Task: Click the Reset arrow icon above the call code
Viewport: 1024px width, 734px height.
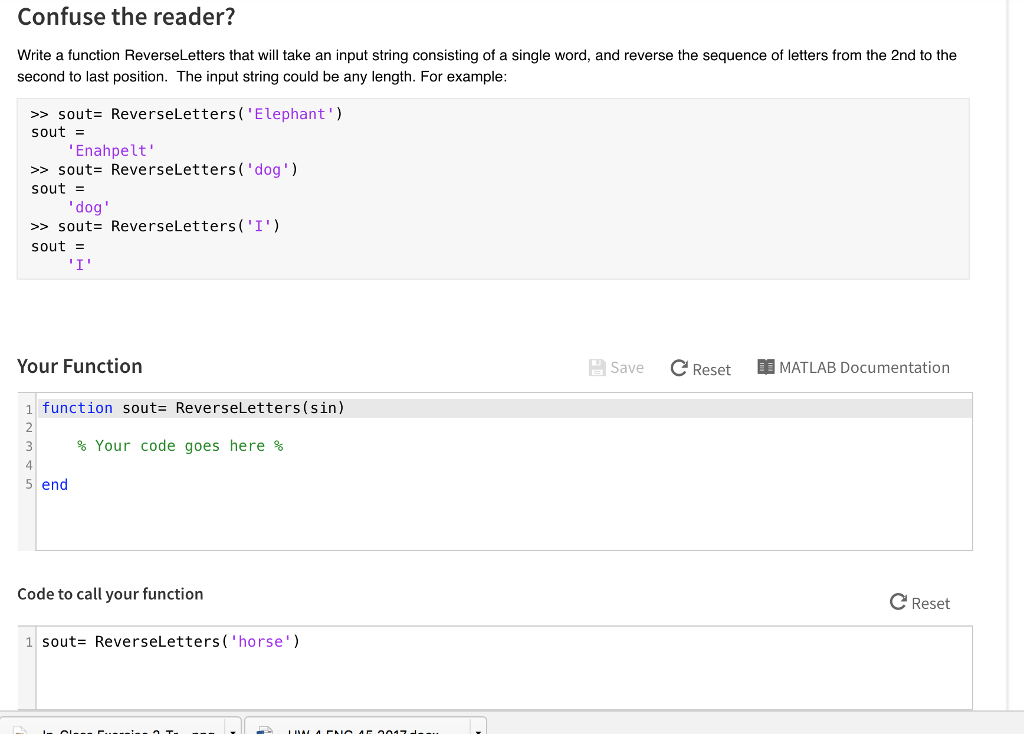Action: 896,602
